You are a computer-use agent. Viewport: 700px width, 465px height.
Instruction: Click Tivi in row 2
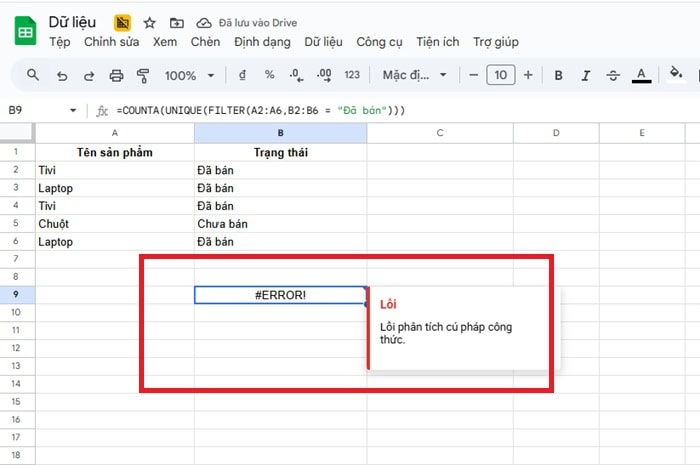[115, 170]
